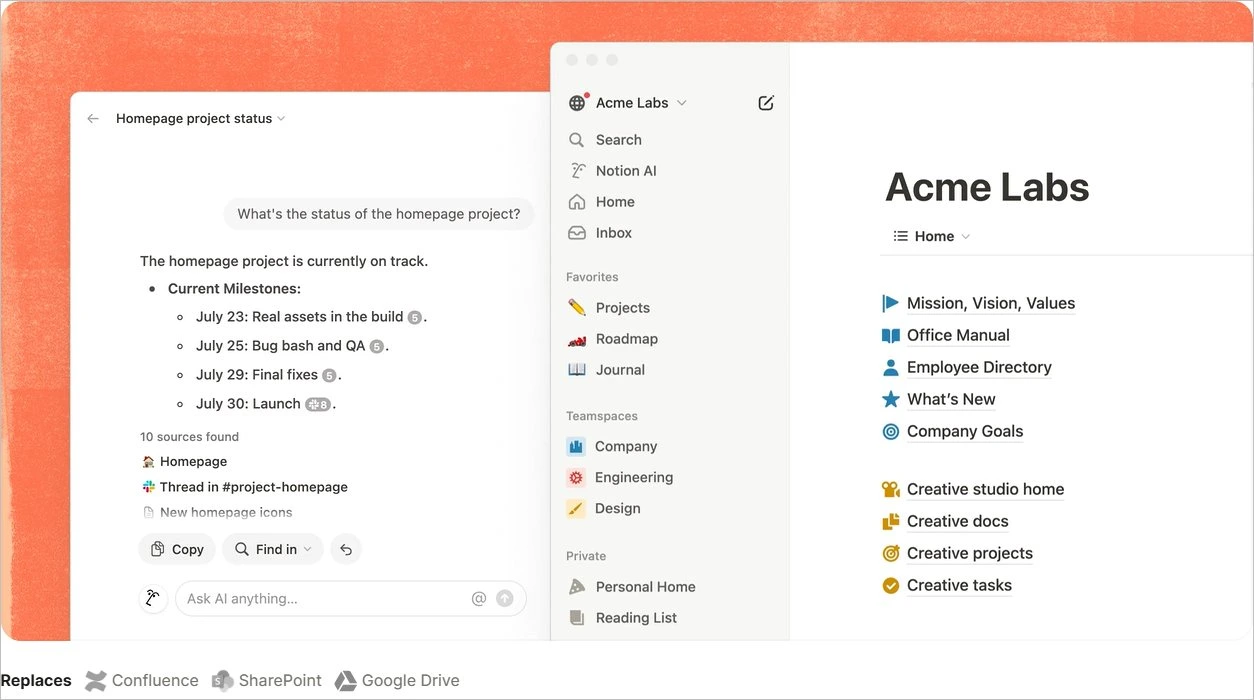1254x700 pixels.
Task: Click the yellow brush Design icon
Action: 576,509
